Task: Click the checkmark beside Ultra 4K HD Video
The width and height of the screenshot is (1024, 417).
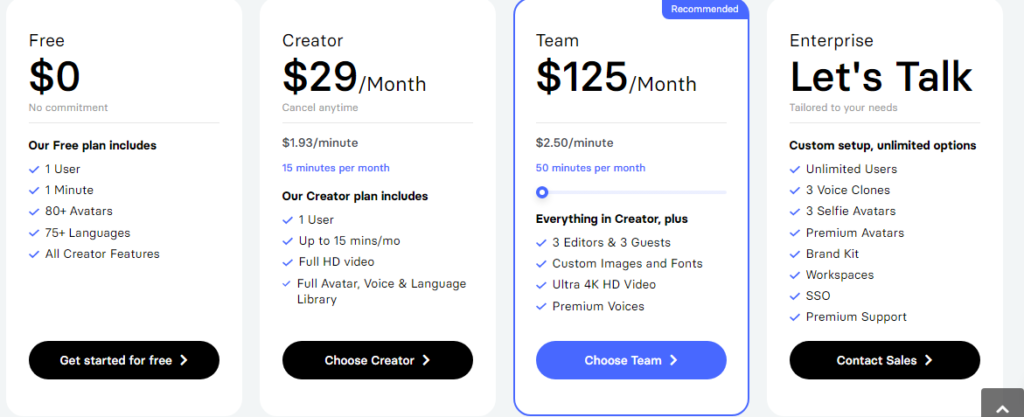Action: coord(542,285)
